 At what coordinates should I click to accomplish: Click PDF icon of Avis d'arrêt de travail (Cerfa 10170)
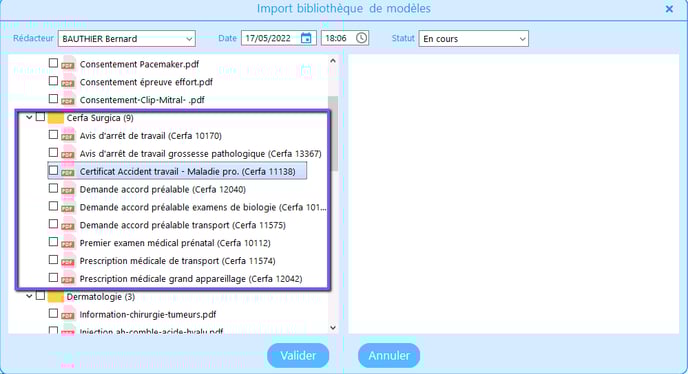click(x=68, y=136)
